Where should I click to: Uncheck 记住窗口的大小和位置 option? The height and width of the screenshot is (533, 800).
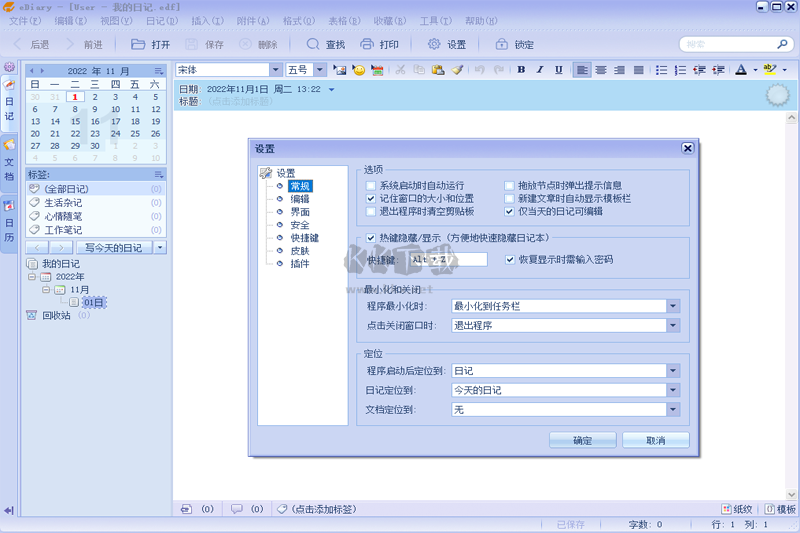[371, 199]
